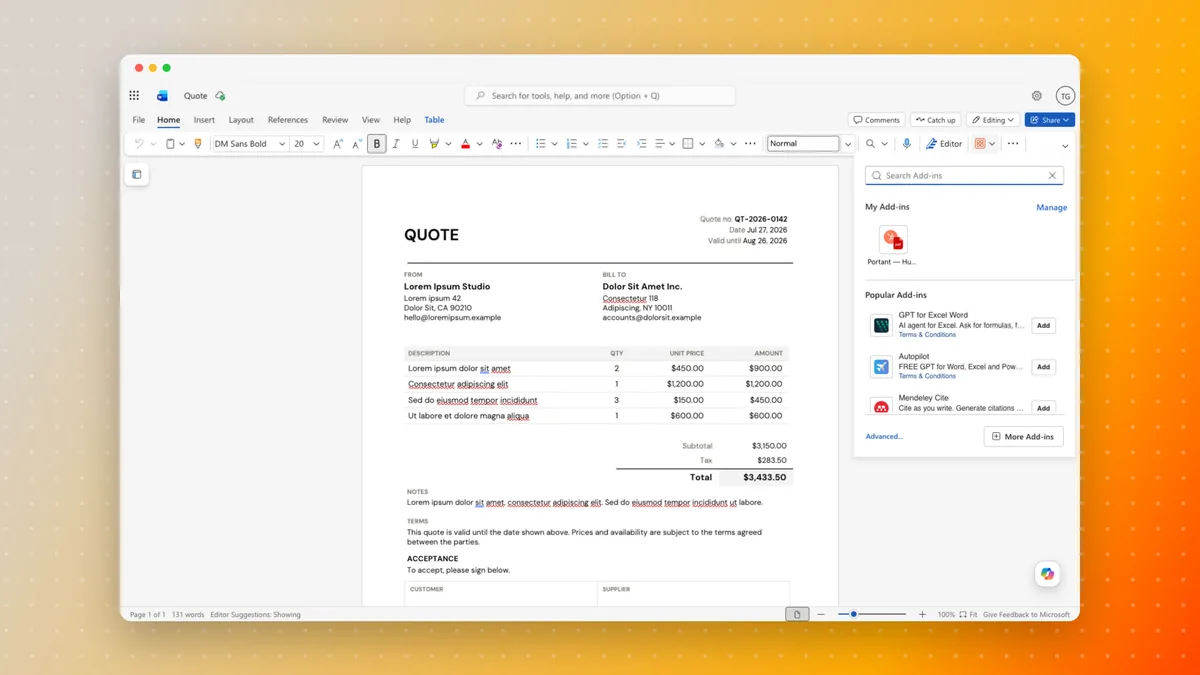1200x675 pixels.
Task: Open the Editor button
Action: (x=944, y=144)
